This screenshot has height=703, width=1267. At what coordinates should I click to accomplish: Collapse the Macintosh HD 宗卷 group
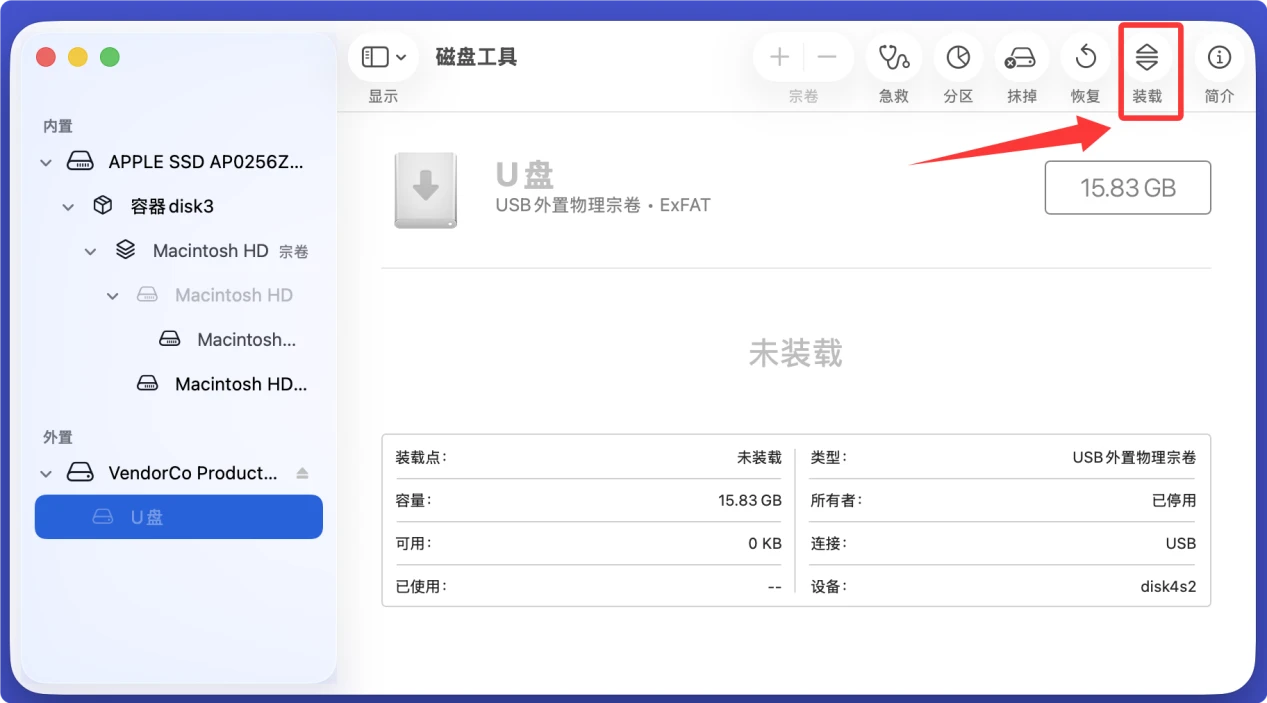tap(90, 250)
